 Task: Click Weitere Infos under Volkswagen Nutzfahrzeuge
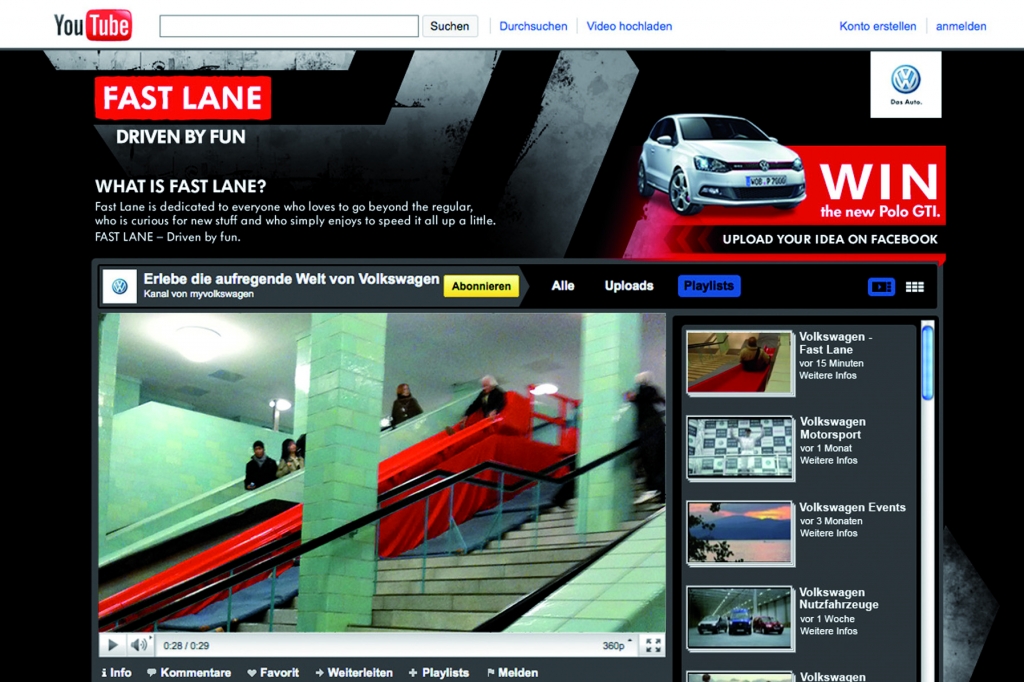point(828,631)
